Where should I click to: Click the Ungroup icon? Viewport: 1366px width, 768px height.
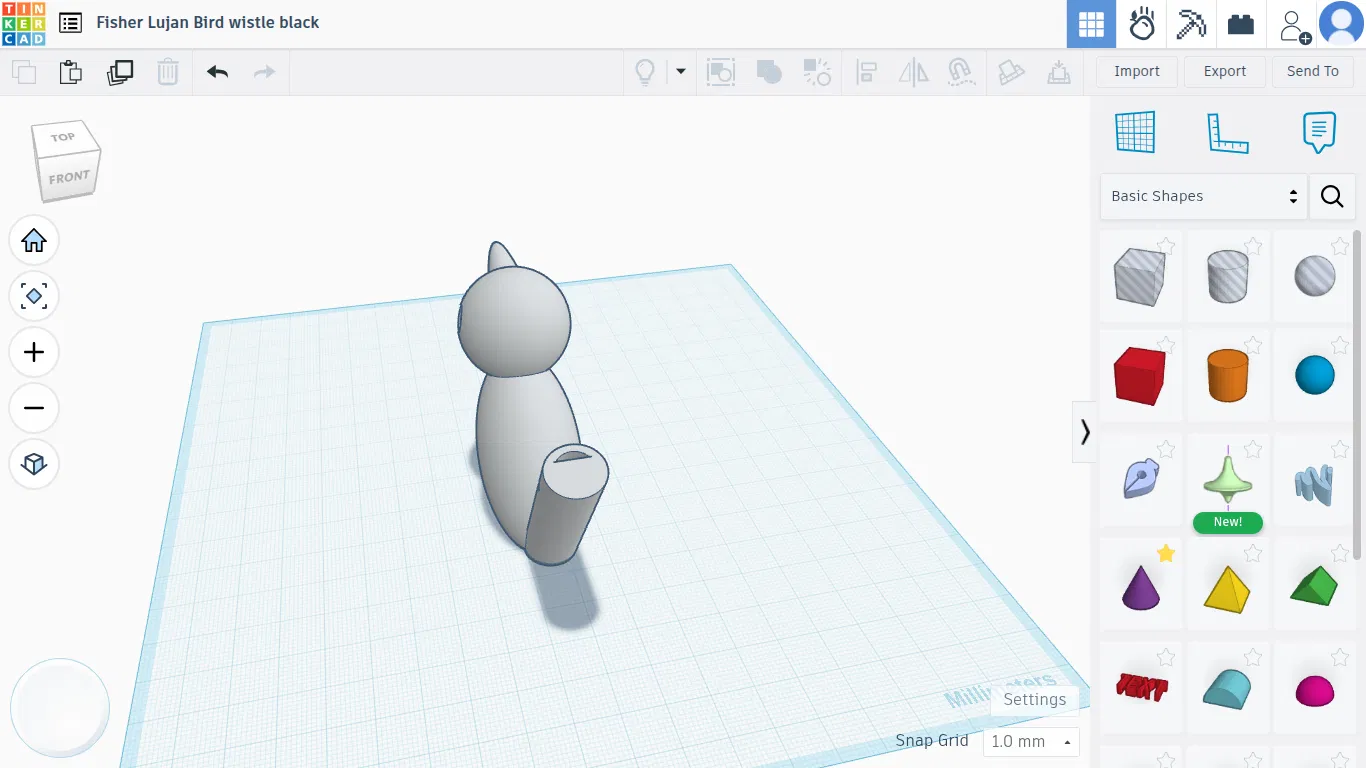(817, 72)
